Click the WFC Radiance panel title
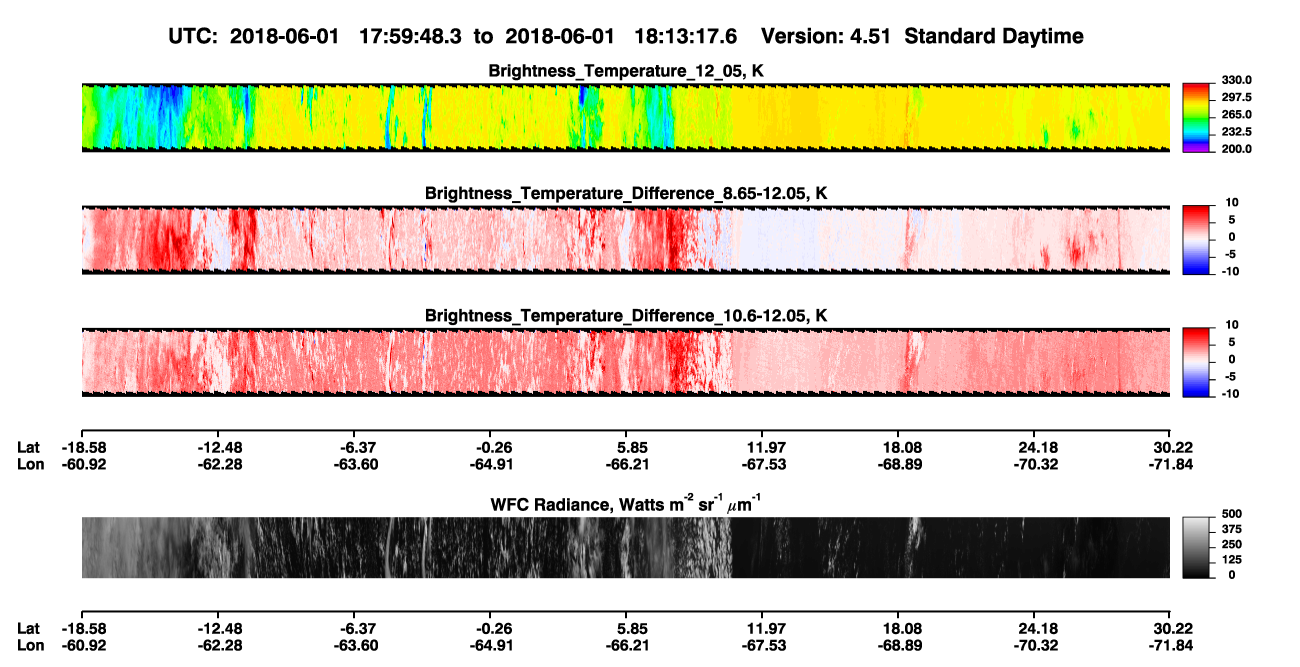 coord(626,503)
